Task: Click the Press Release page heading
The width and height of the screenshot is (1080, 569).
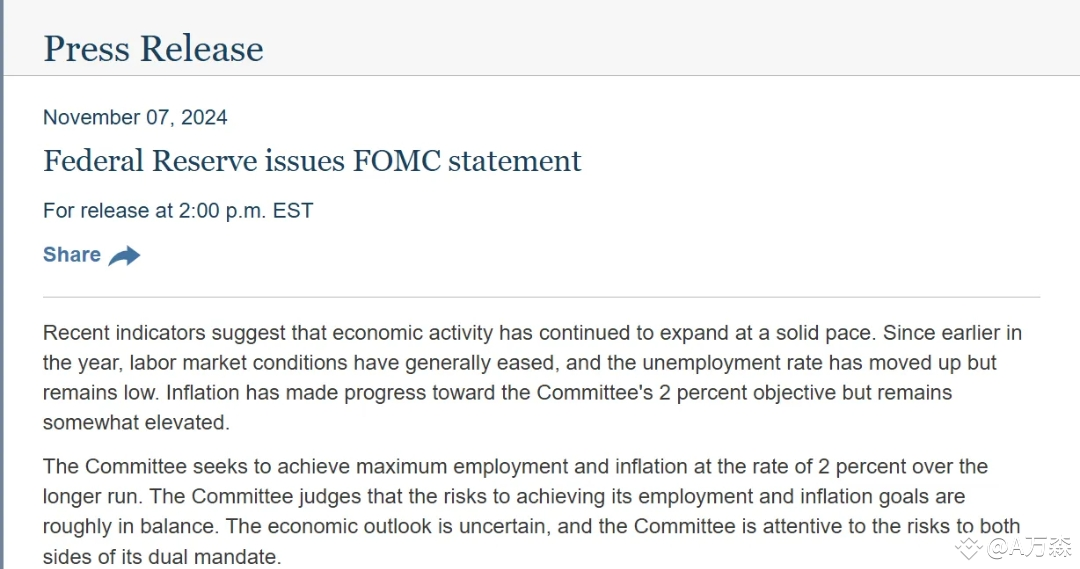Action: 153,48
